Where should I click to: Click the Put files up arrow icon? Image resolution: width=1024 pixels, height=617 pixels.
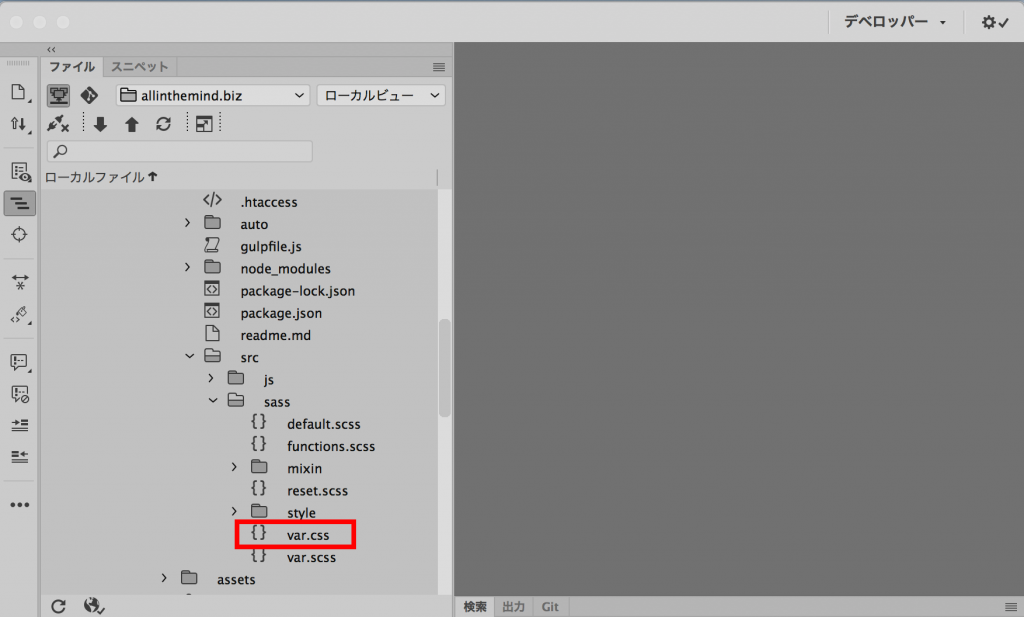(131, 125)
